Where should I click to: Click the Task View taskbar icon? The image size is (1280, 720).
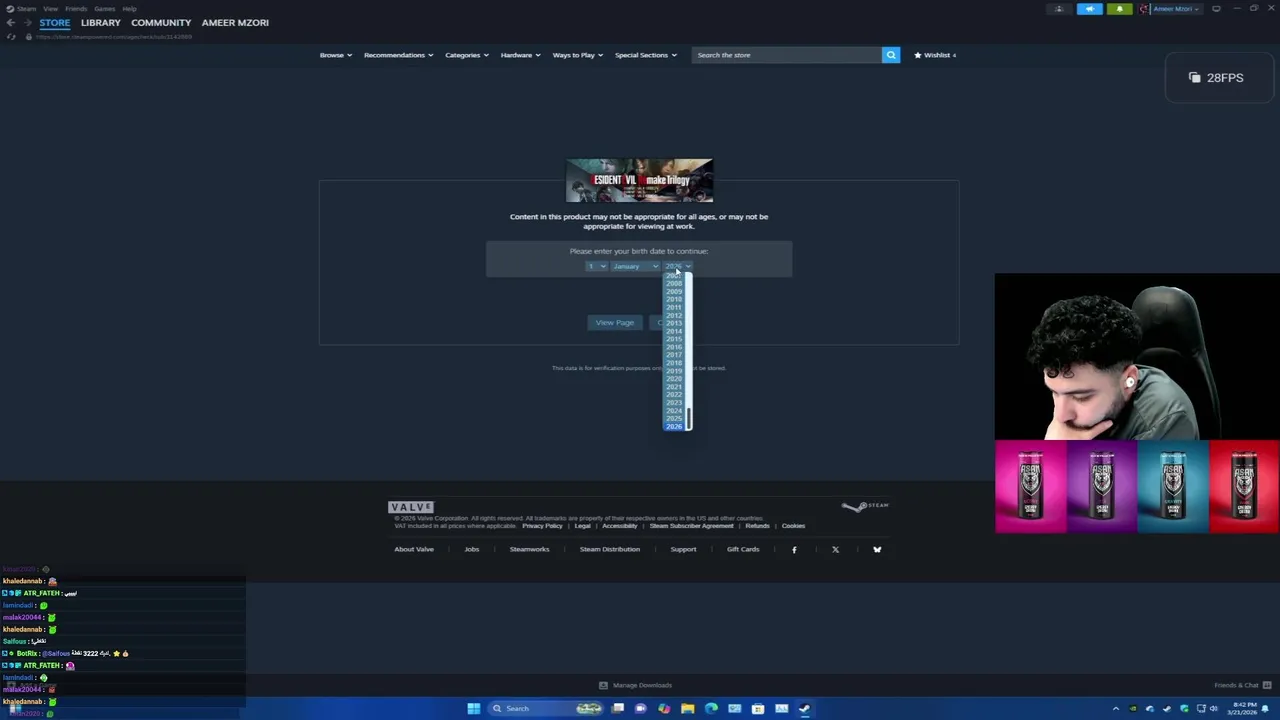pos(618,708)
